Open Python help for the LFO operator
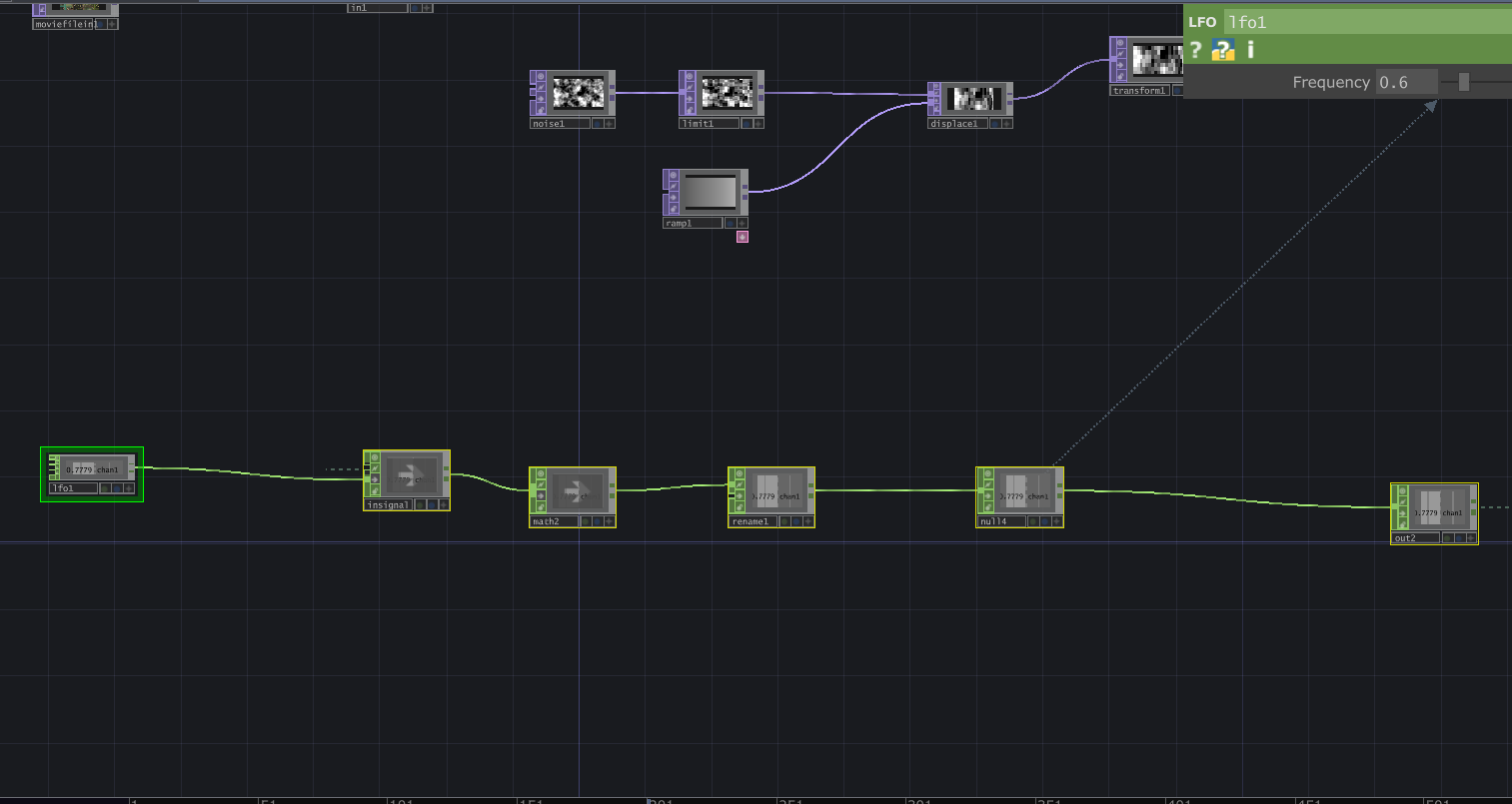Screen dimensions: 1512x804 pyautogui.click(x=1223, y=50)
